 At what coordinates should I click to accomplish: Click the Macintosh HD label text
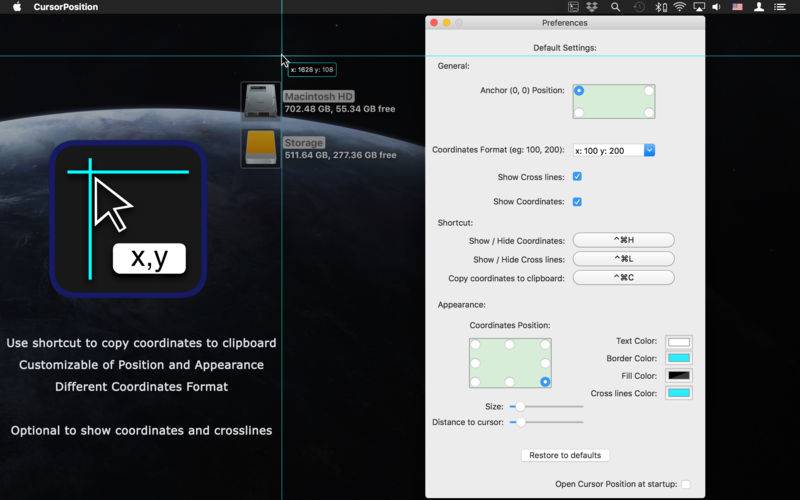point(319,96)
